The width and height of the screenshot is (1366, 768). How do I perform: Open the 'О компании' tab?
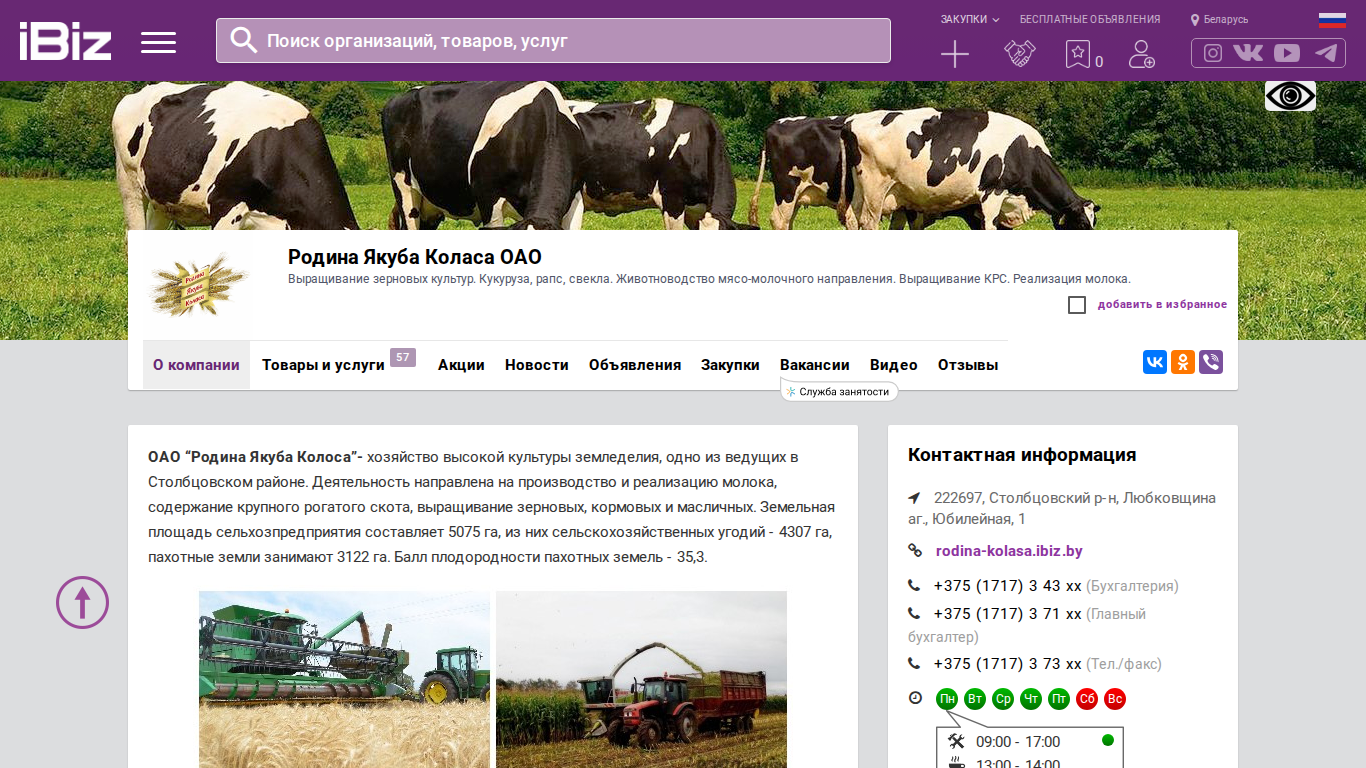pos(196,365)
